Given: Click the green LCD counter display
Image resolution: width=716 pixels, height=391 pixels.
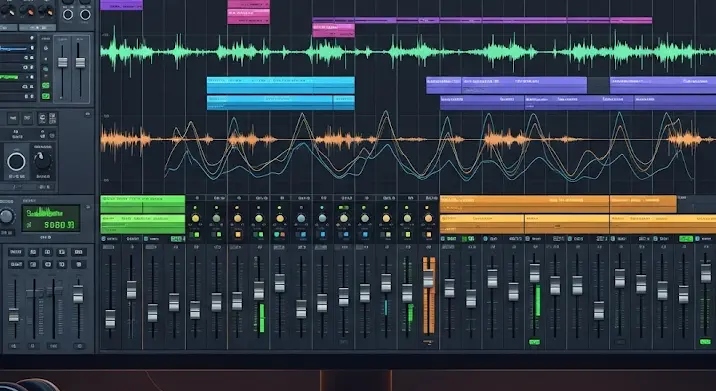Looking at the screenshot, I should click(51, 218).
